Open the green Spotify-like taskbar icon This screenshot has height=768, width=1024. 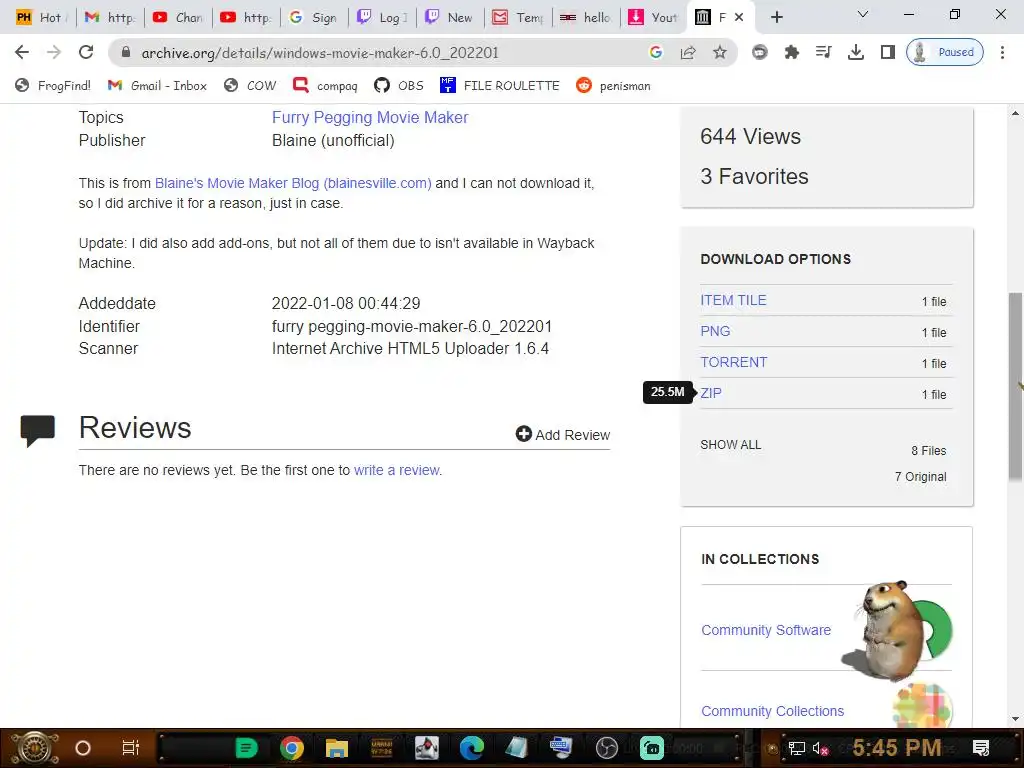click(246, 748)
